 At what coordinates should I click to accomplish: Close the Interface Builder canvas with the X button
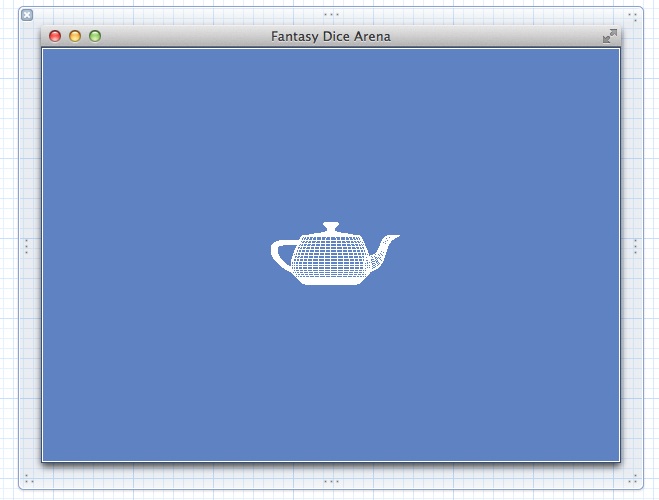[27, 16]
